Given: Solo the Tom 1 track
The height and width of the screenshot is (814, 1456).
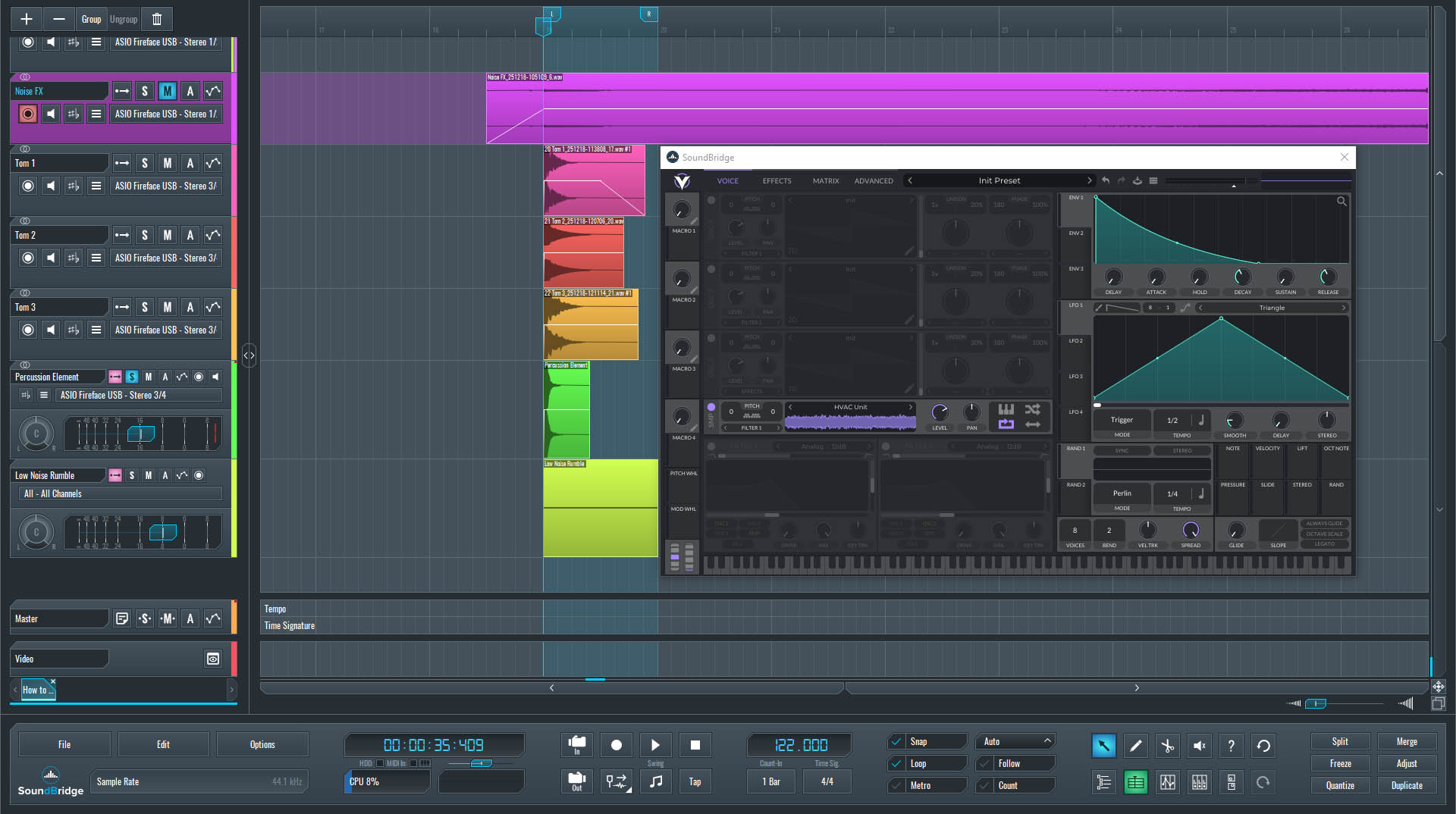Looking at the screenshot, I should point(145,163).
